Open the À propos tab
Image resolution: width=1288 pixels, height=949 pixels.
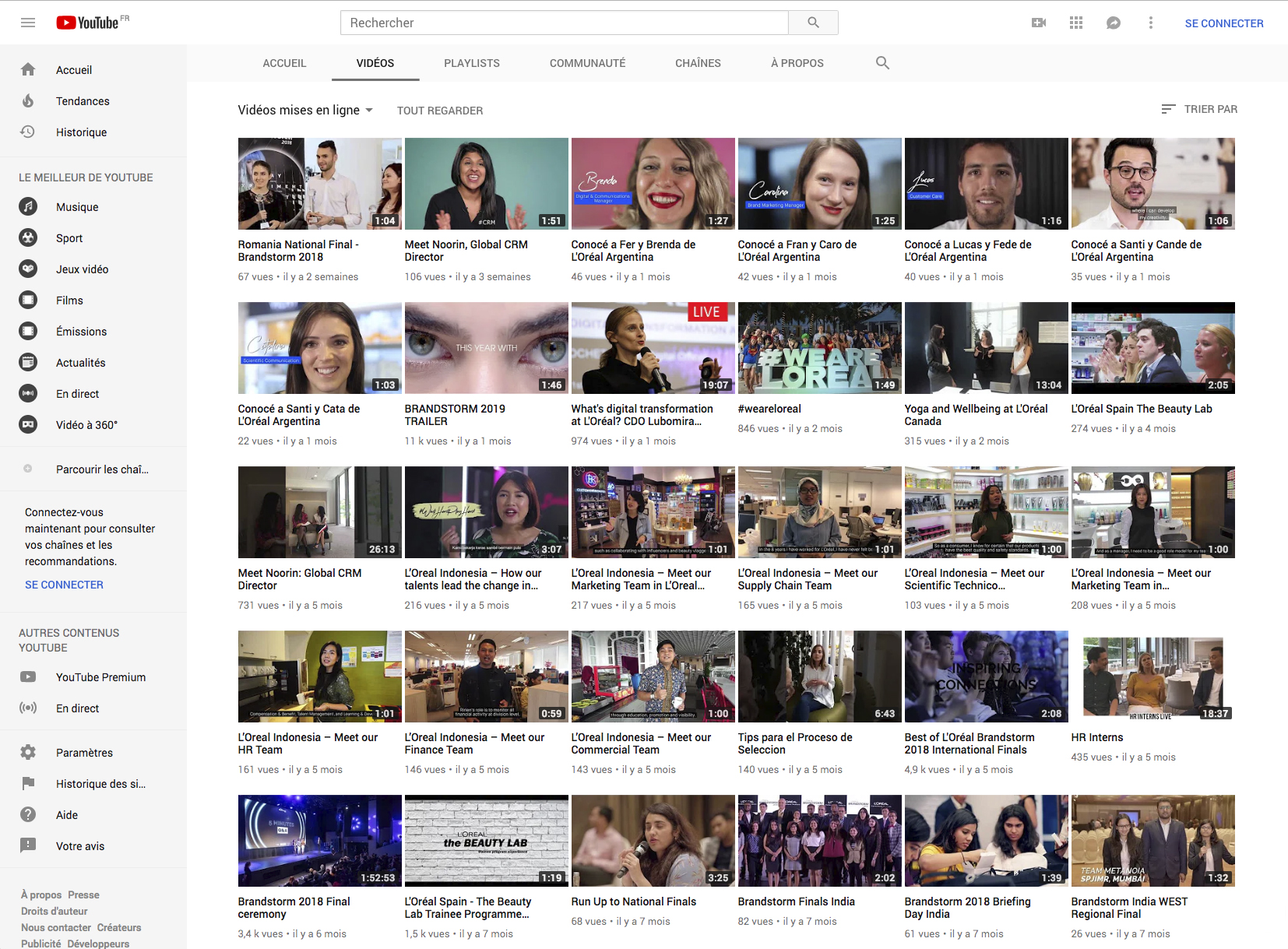coord(797,63)
